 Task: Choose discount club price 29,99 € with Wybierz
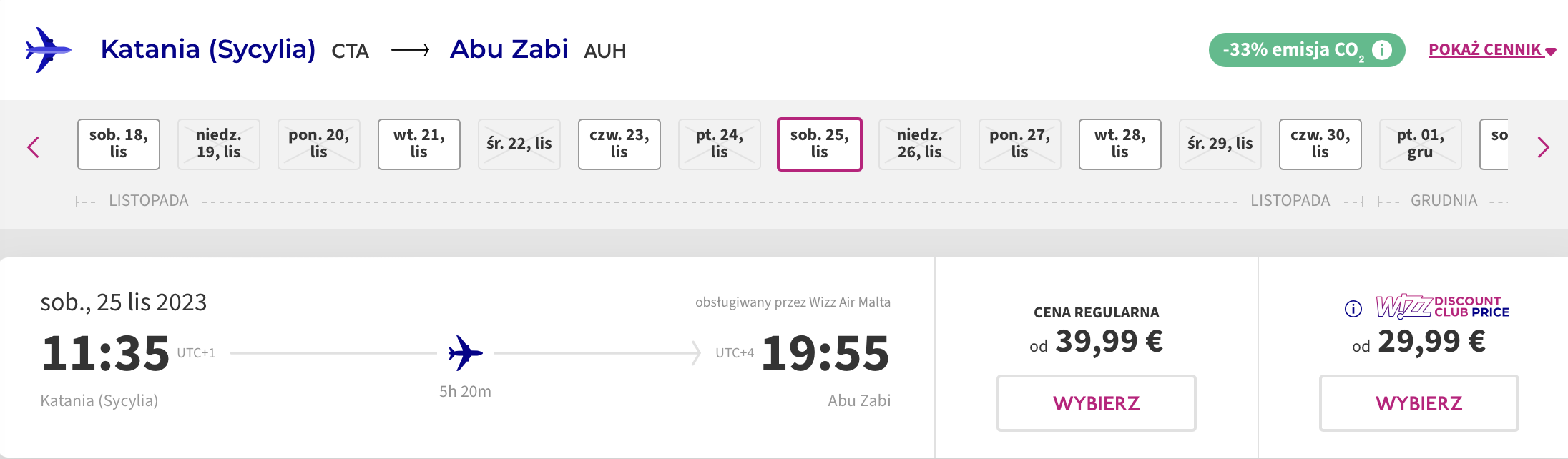pyautogui.click(x=1419, y=403)
